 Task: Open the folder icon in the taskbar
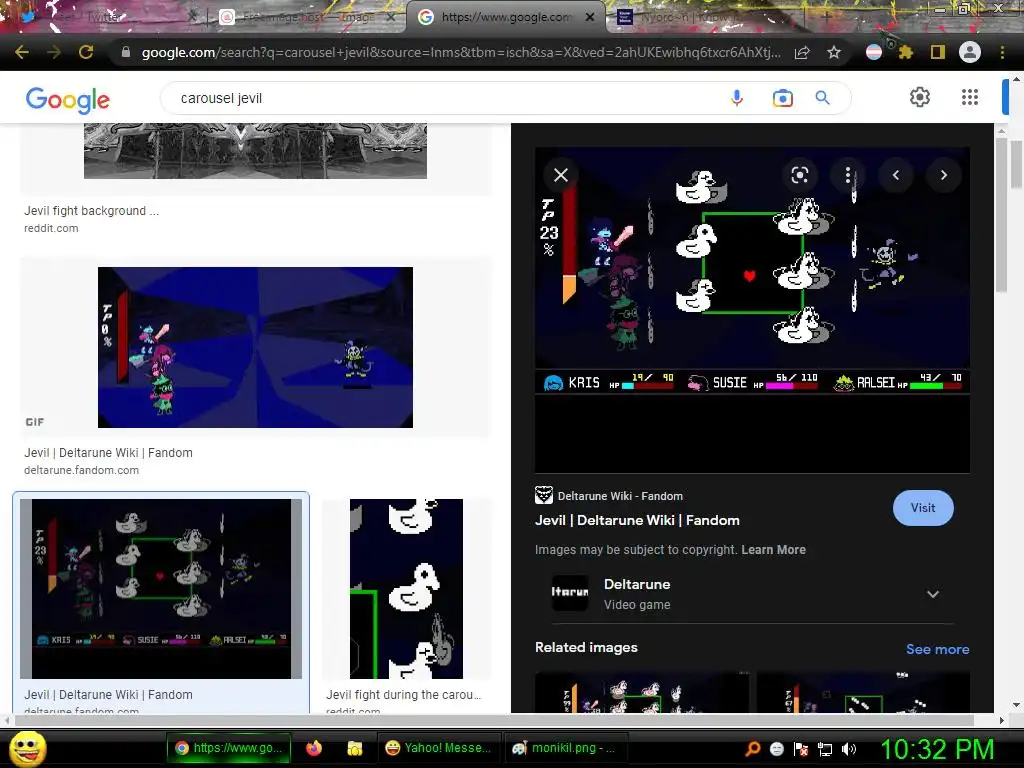pyautogui.click(x=355, y=748)
